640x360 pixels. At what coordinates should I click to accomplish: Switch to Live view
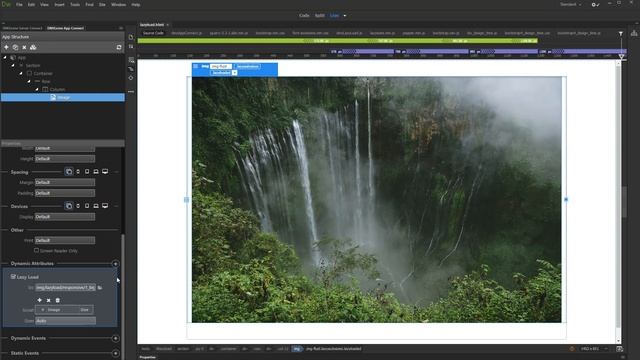click(x=334, y=16)
